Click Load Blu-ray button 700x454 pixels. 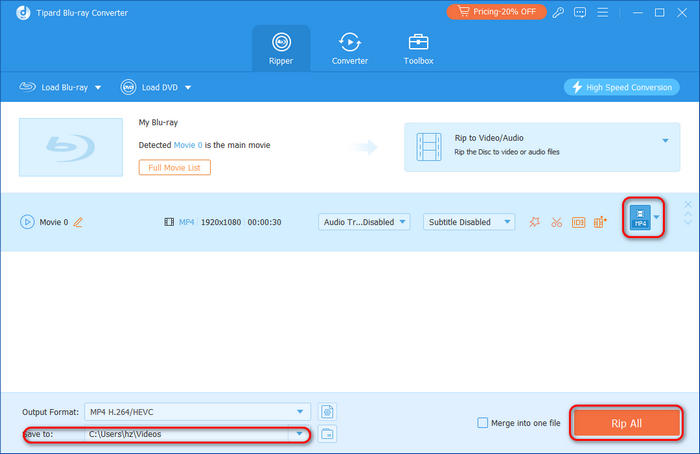[x=54, y=87]
